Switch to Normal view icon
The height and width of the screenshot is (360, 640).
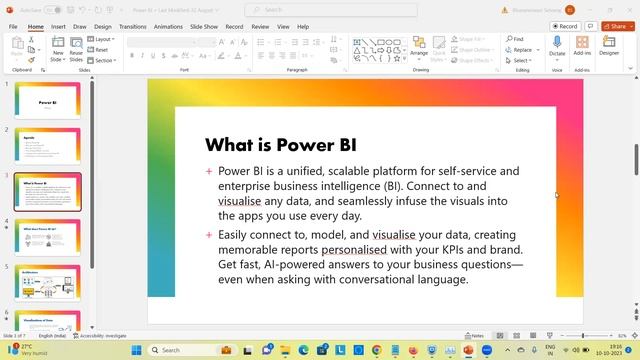[x=500, y=336]
